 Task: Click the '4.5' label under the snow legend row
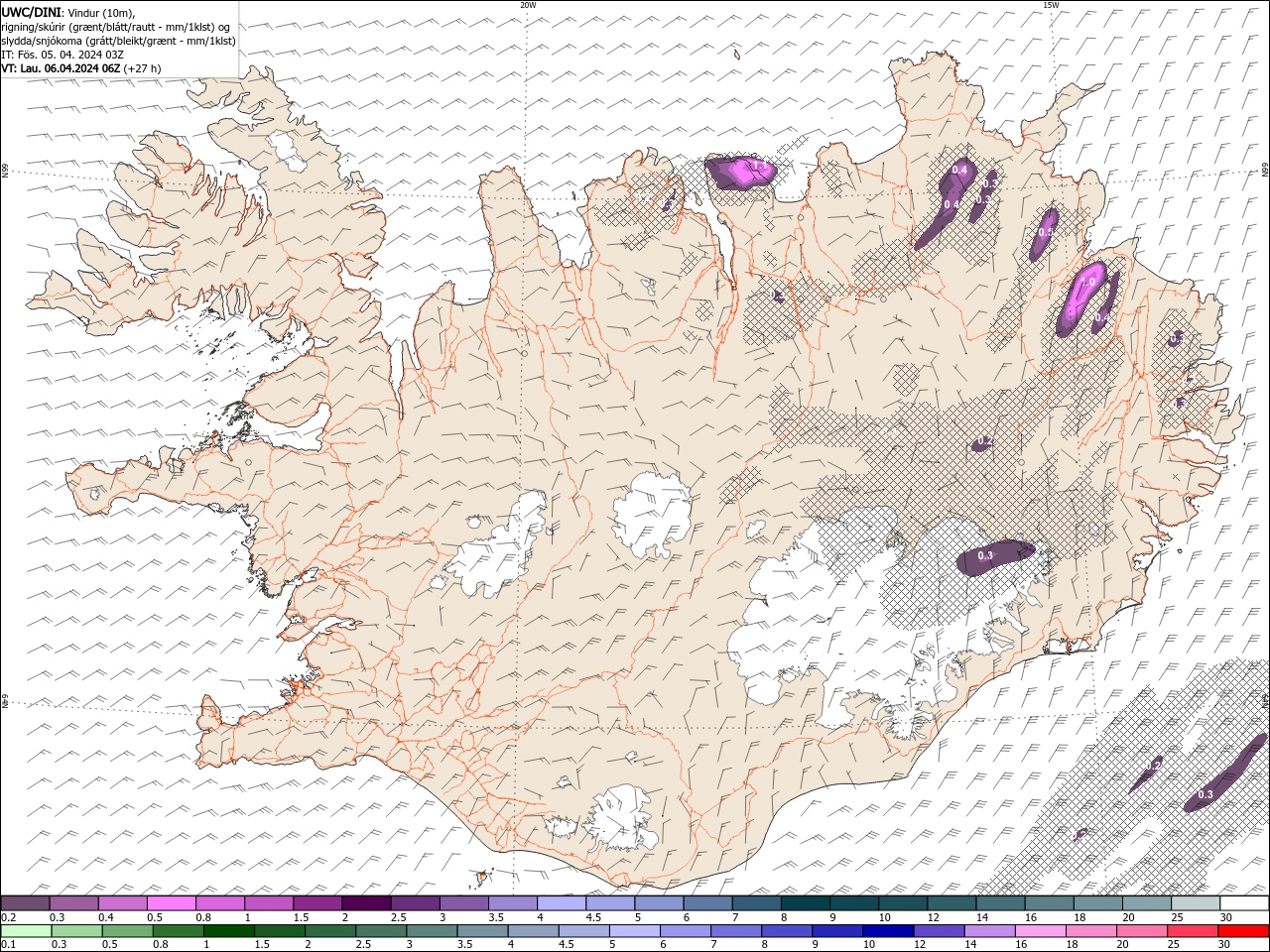click(x=593, y=917)
